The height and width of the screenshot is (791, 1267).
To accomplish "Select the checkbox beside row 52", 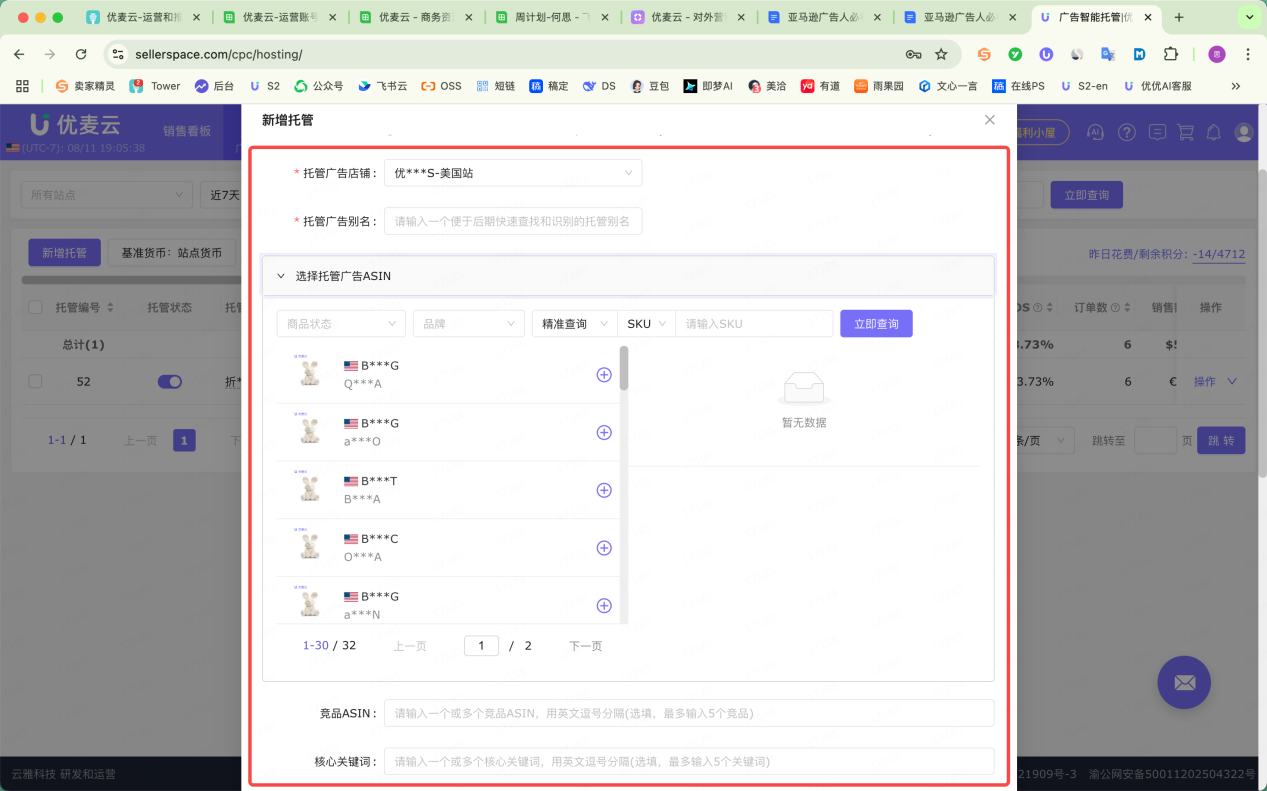I will tap(36, 381).
